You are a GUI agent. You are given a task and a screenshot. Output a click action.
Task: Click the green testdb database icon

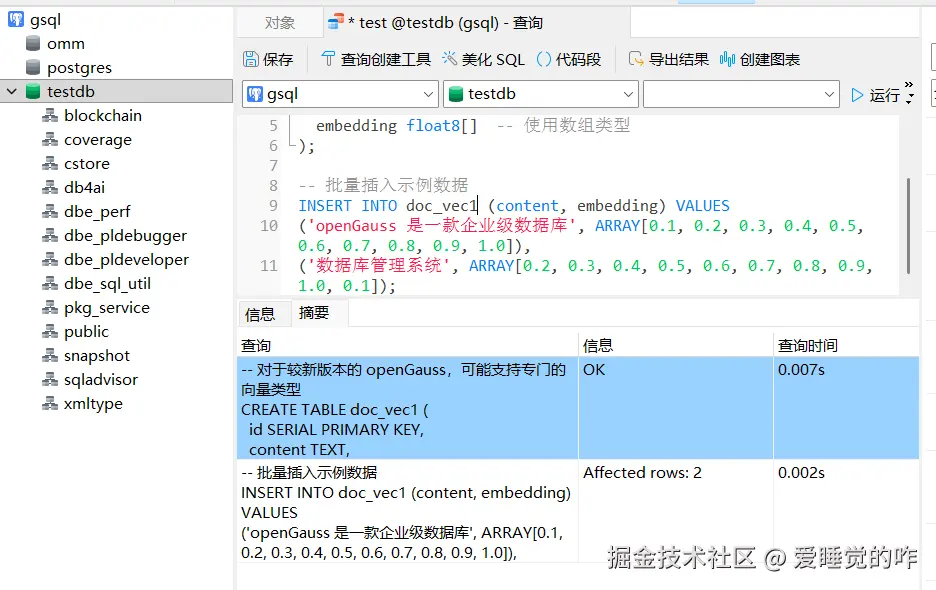click(33, 91)
